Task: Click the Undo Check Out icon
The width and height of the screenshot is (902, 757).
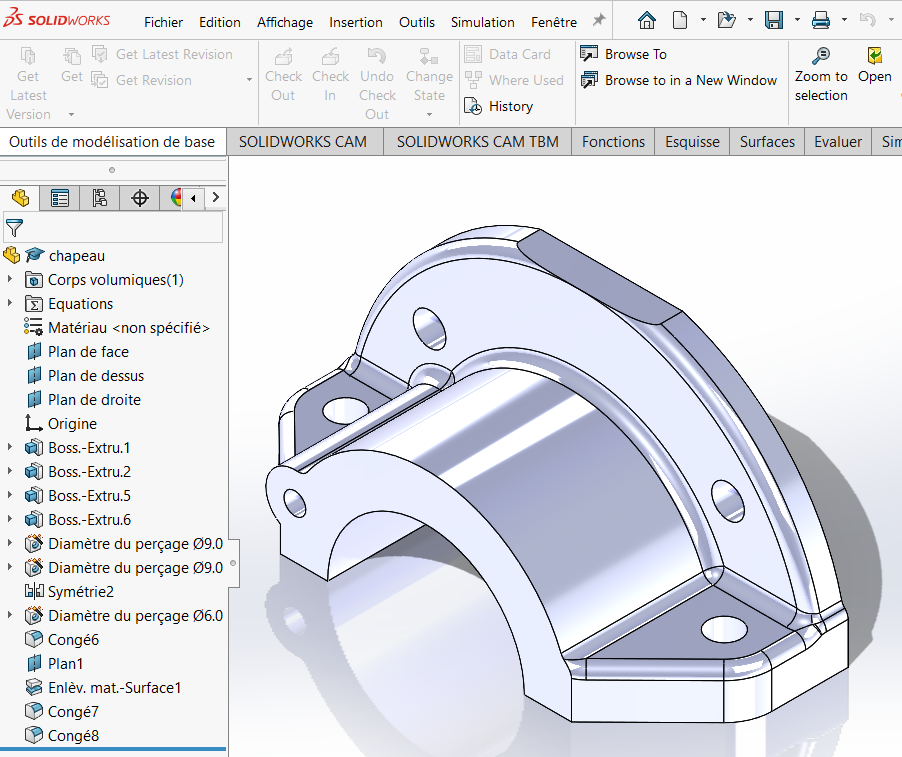Action: (377, 56)
